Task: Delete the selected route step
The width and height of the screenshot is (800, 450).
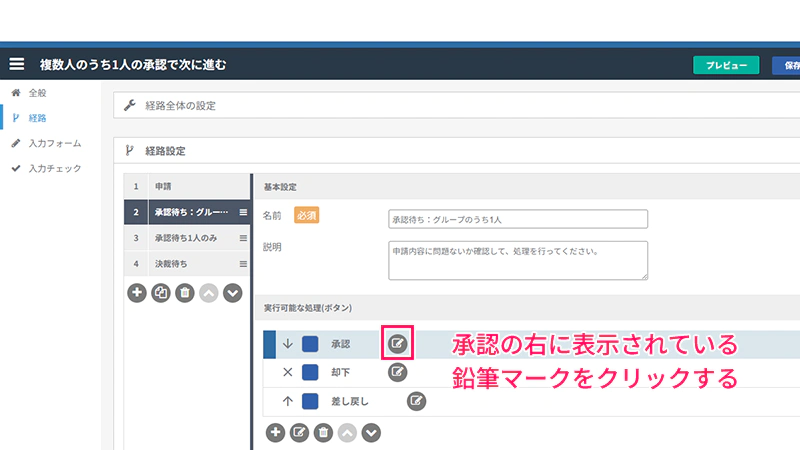Action: coord(185,293)
